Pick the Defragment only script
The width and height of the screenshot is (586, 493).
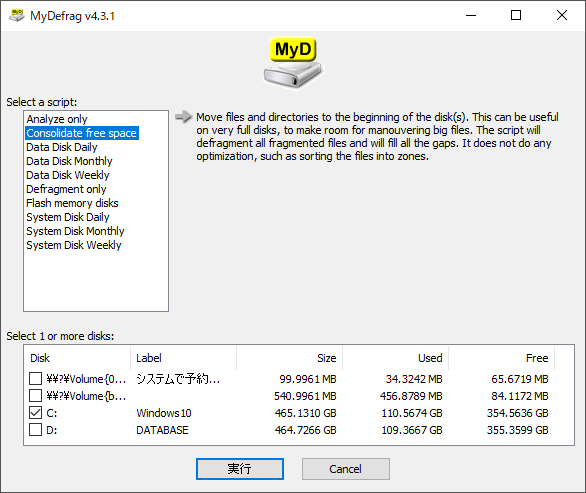(66, 189)
